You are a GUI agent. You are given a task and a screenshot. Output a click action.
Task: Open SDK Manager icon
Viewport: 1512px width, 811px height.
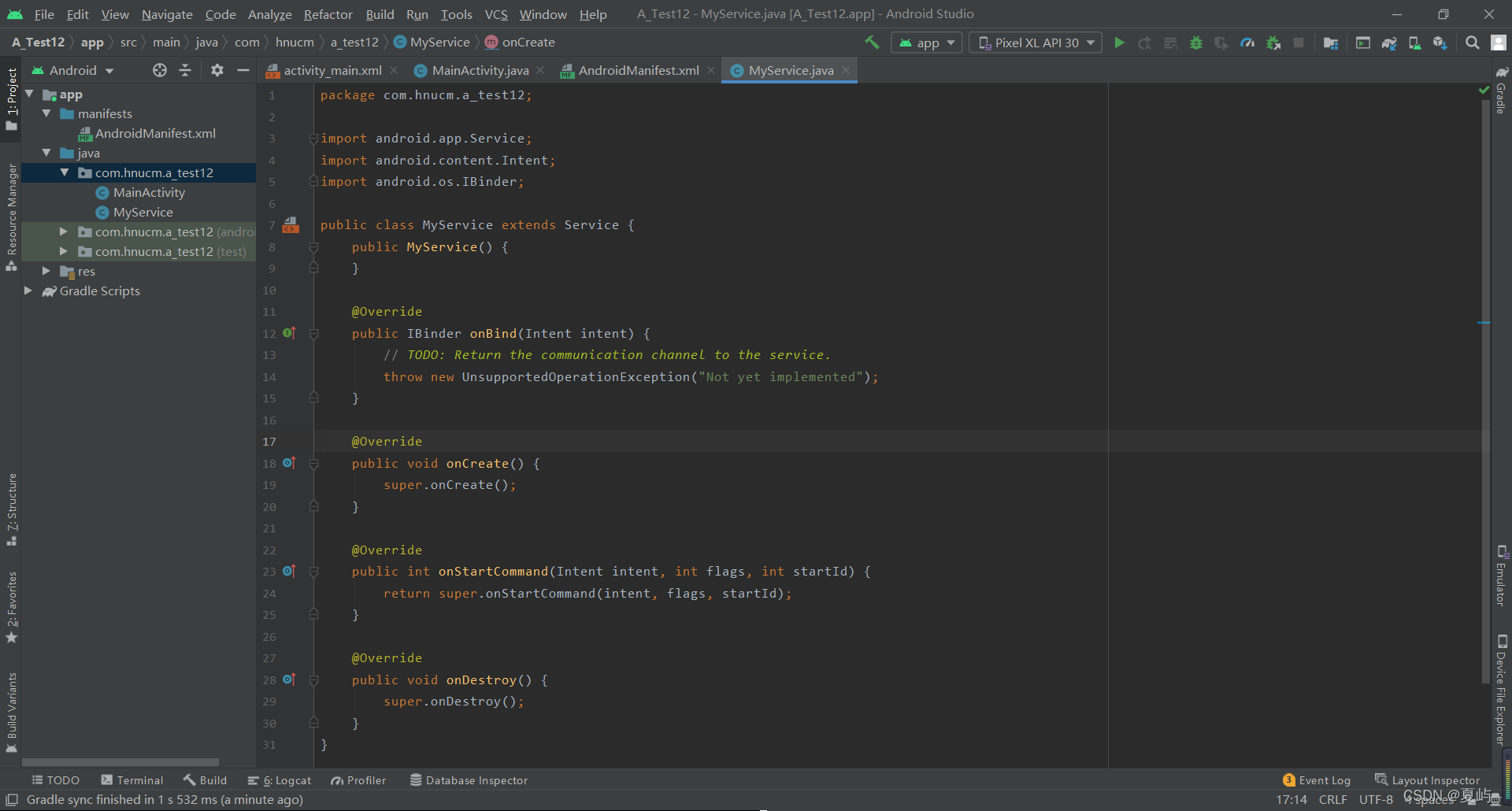tap(1440, 43)
